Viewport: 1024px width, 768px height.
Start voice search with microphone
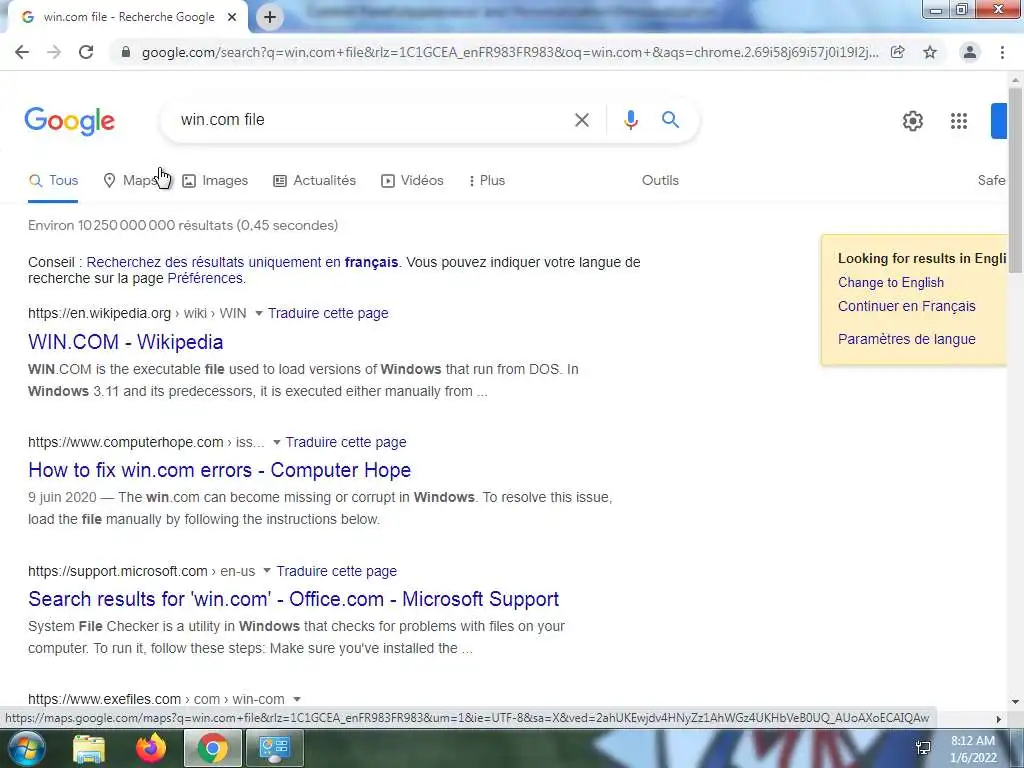point(630,120)
